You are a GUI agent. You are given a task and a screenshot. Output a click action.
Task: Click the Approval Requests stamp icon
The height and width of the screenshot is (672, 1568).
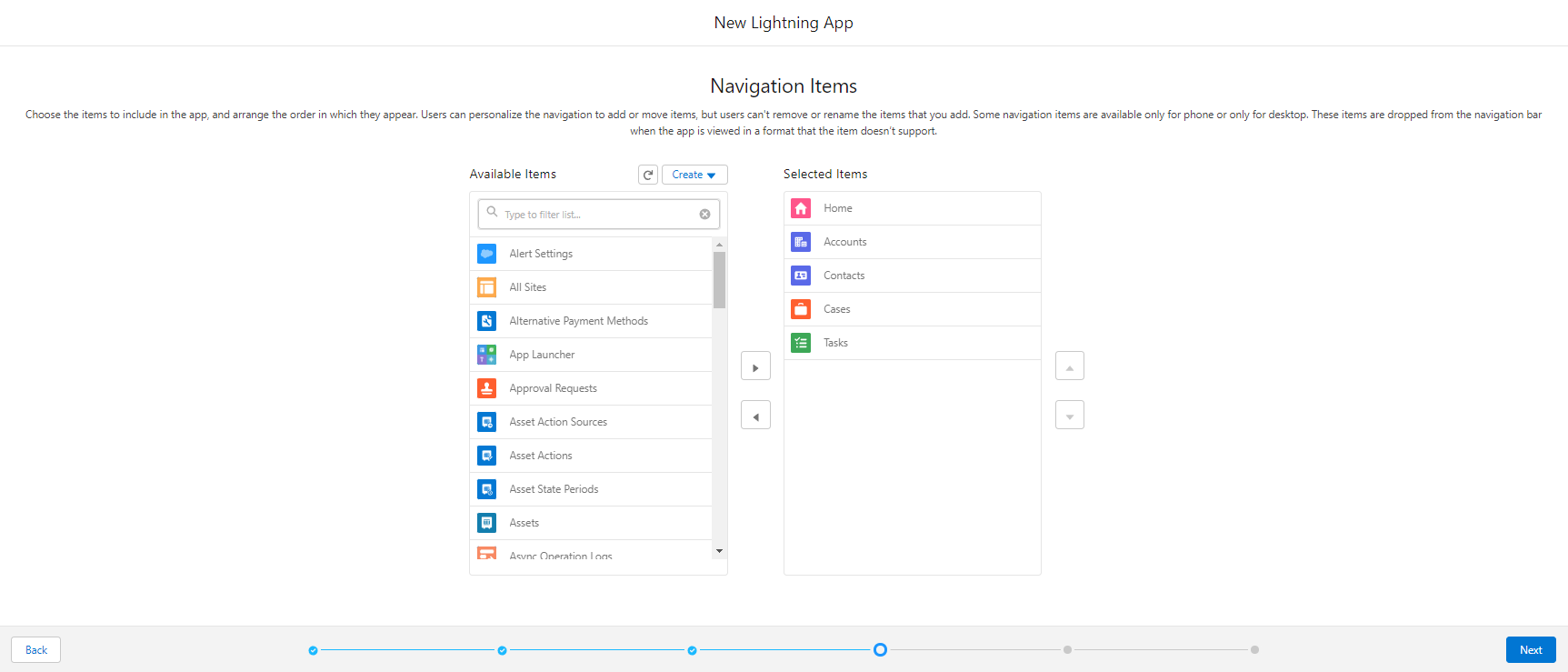[487, 388]
